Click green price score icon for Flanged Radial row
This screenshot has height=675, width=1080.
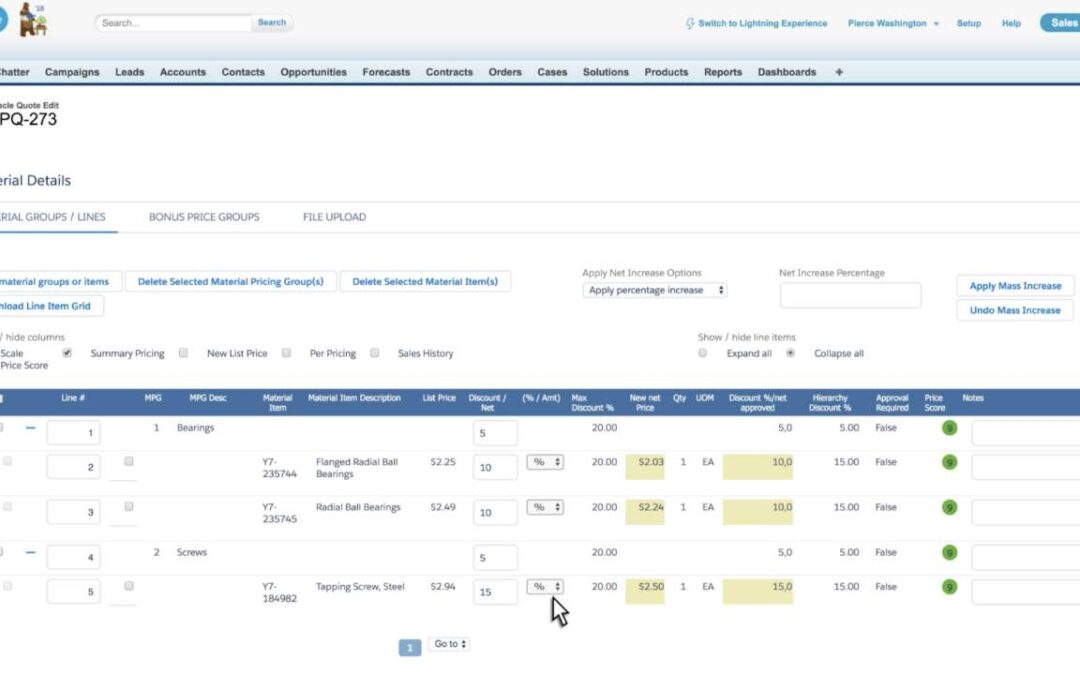949,462
